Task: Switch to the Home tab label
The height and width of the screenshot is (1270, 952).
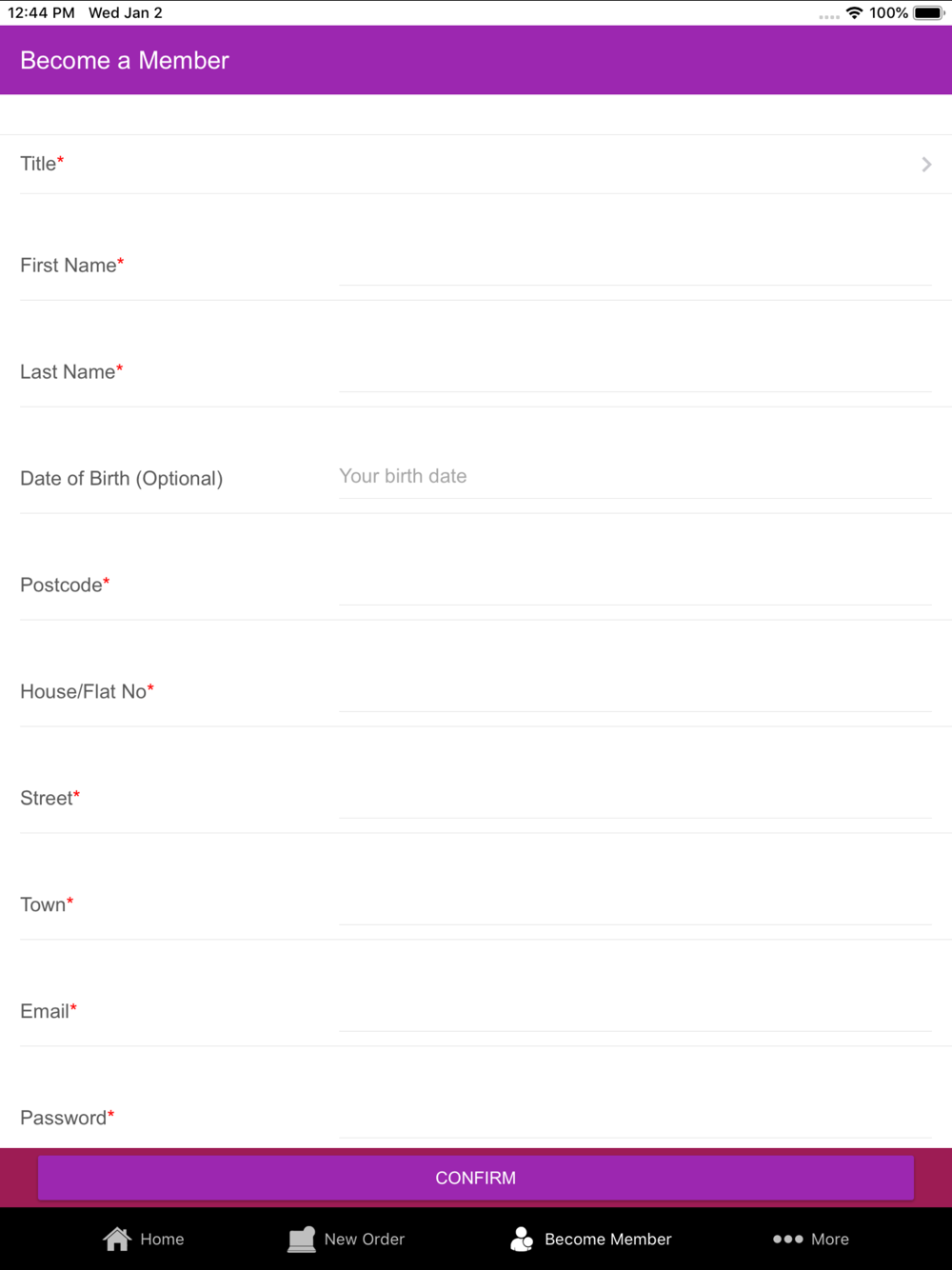Action: (162, 1239)
